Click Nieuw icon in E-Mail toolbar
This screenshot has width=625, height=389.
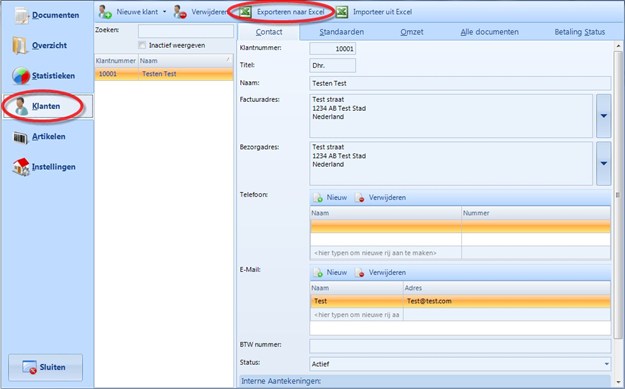pos(318,273)
